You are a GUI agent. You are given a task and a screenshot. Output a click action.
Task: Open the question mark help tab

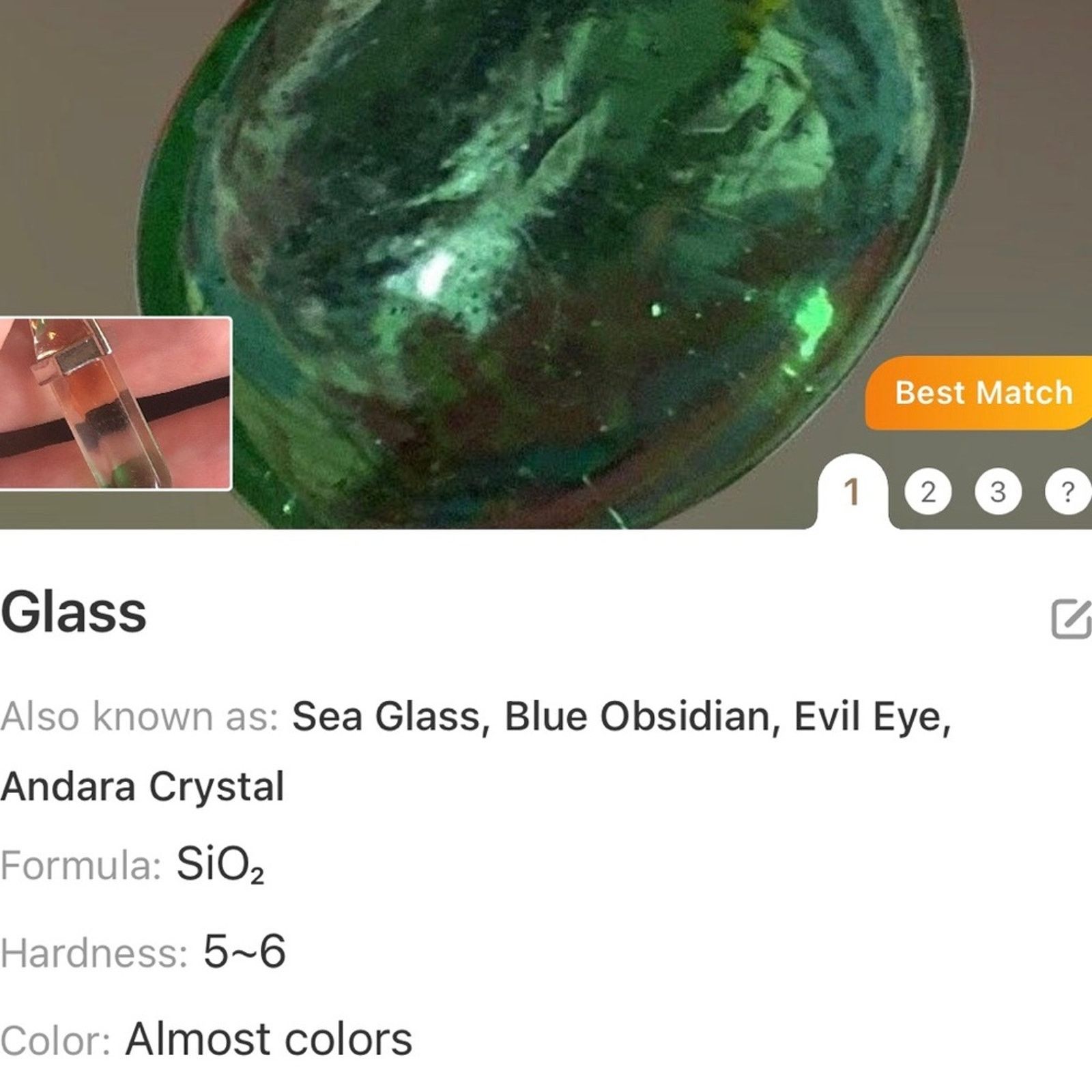click(x=1068, y=491)
